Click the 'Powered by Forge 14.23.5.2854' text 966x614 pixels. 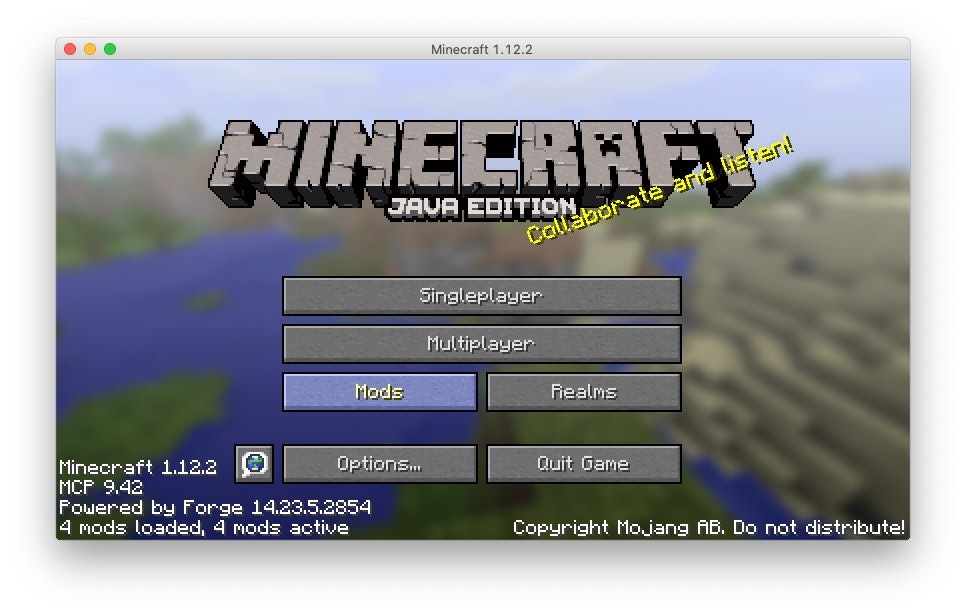pos(215,507)
